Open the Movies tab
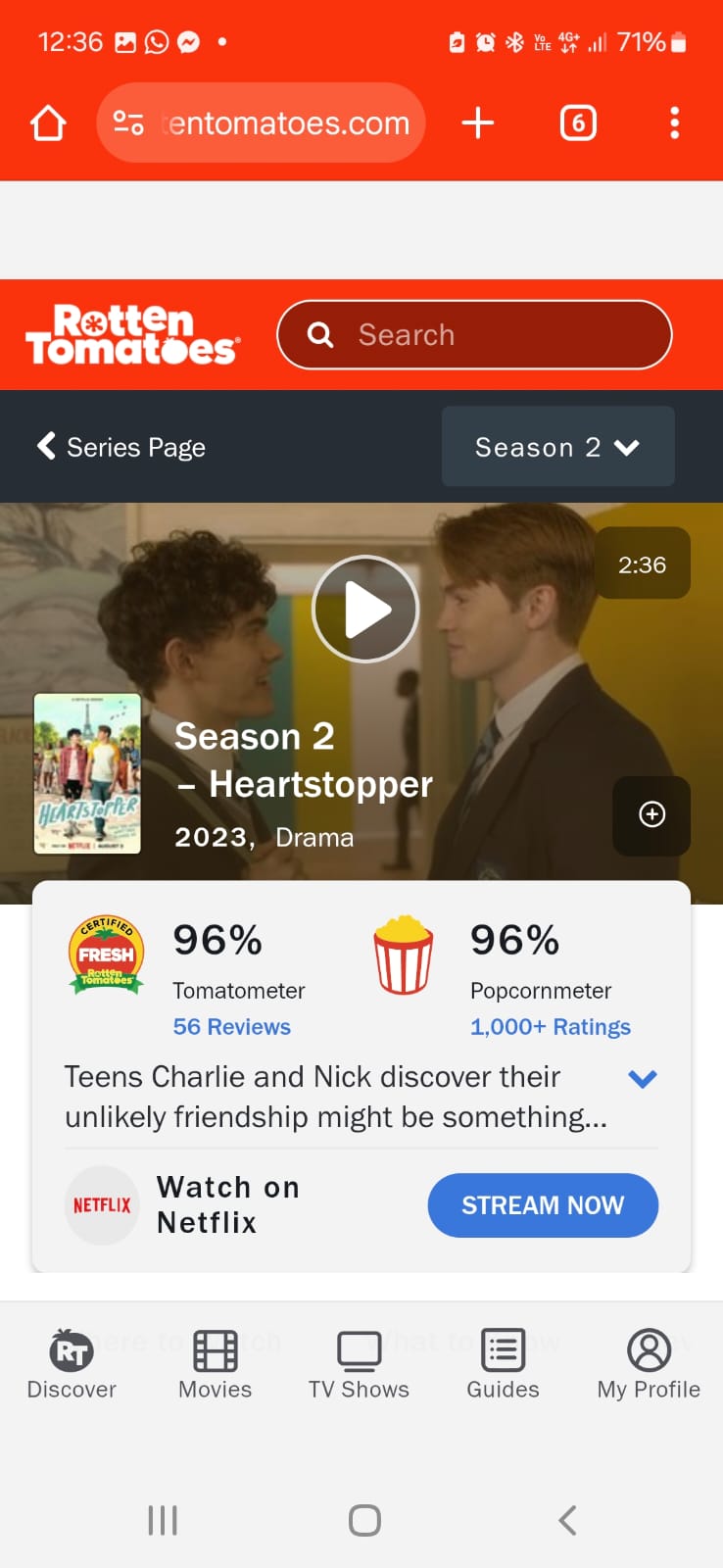 click(x=216, y=1364)
